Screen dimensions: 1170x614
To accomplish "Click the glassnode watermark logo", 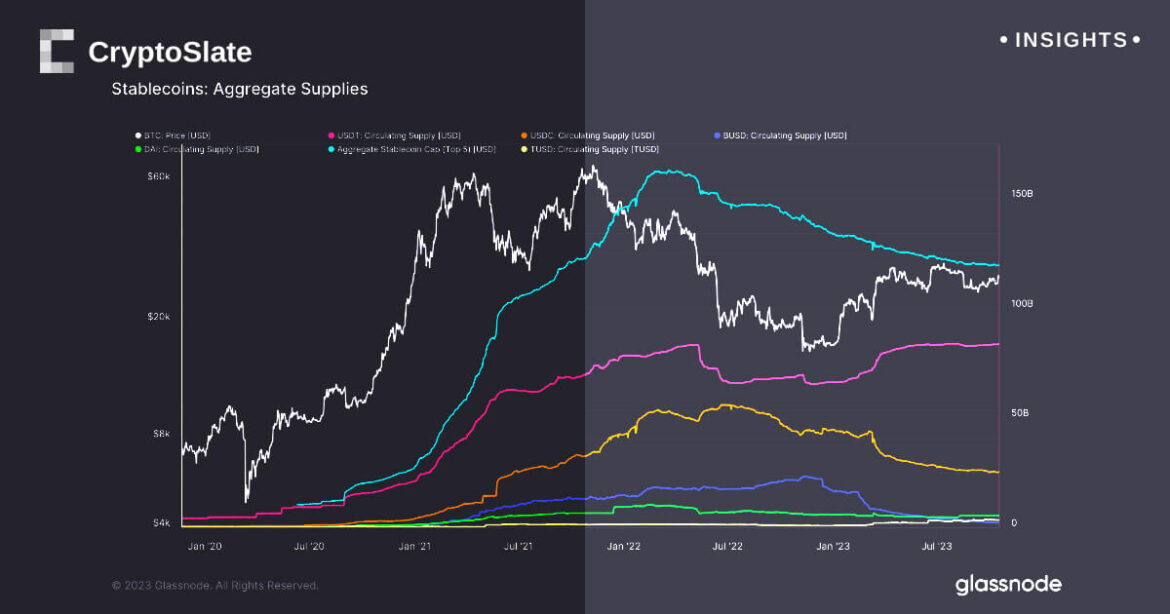I will 1007,584.
